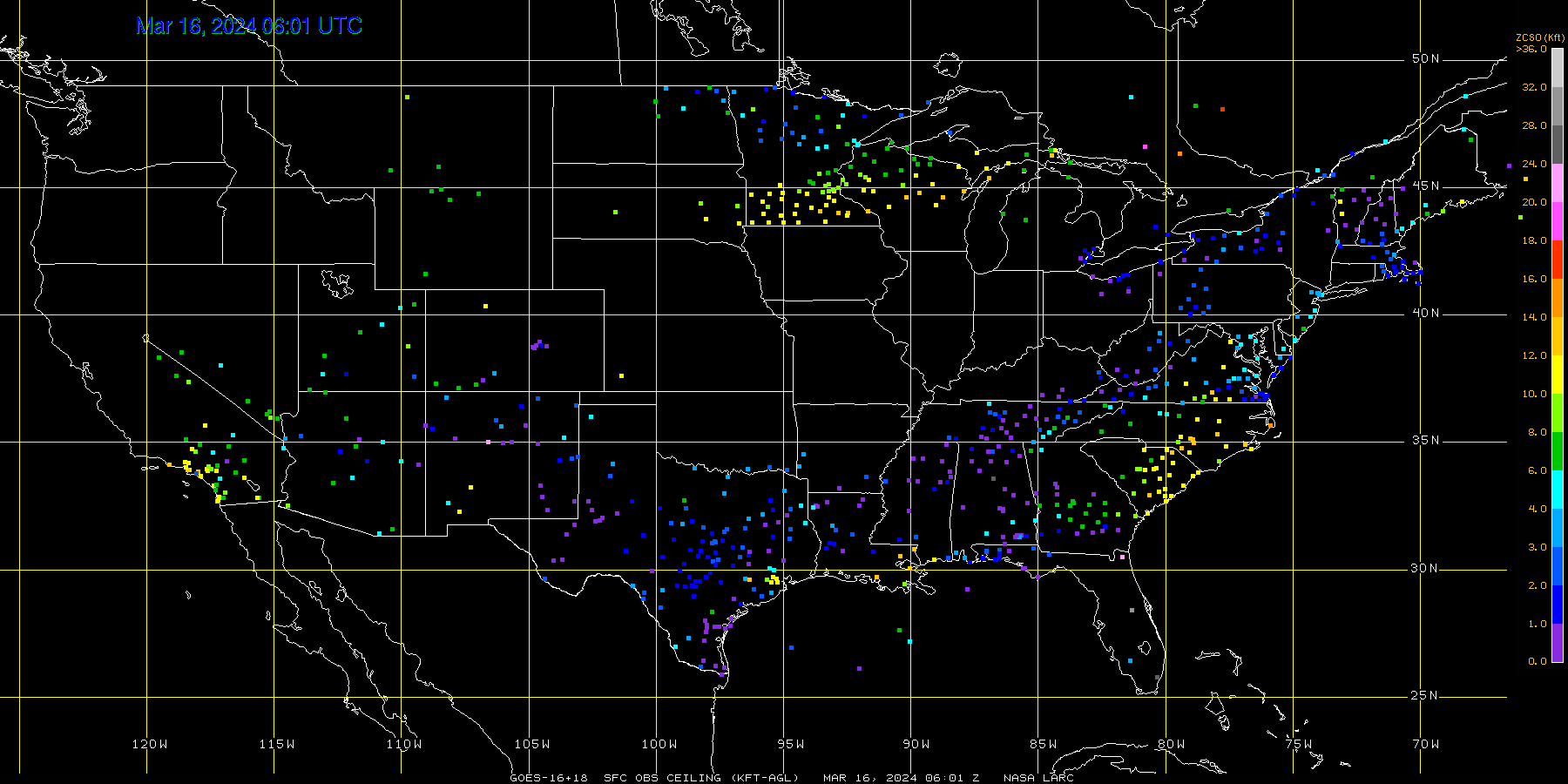Screen dimensions: 1568x784
Task: Click the 115W longitude label
Action: click(277, 744)
